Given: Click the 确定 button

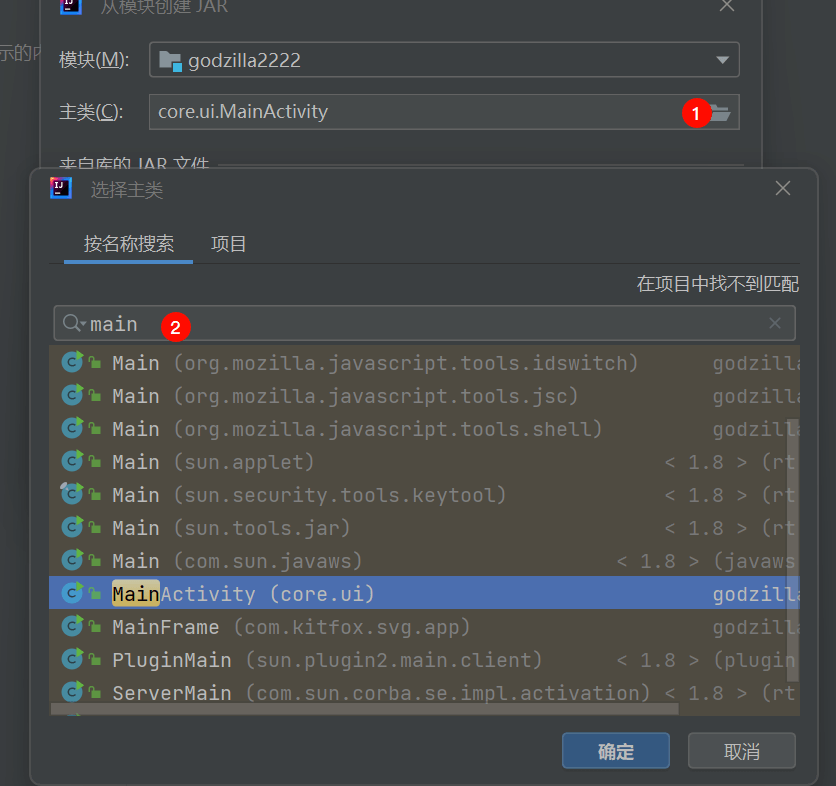Looking at the screenshot, I should coord(615,751).
